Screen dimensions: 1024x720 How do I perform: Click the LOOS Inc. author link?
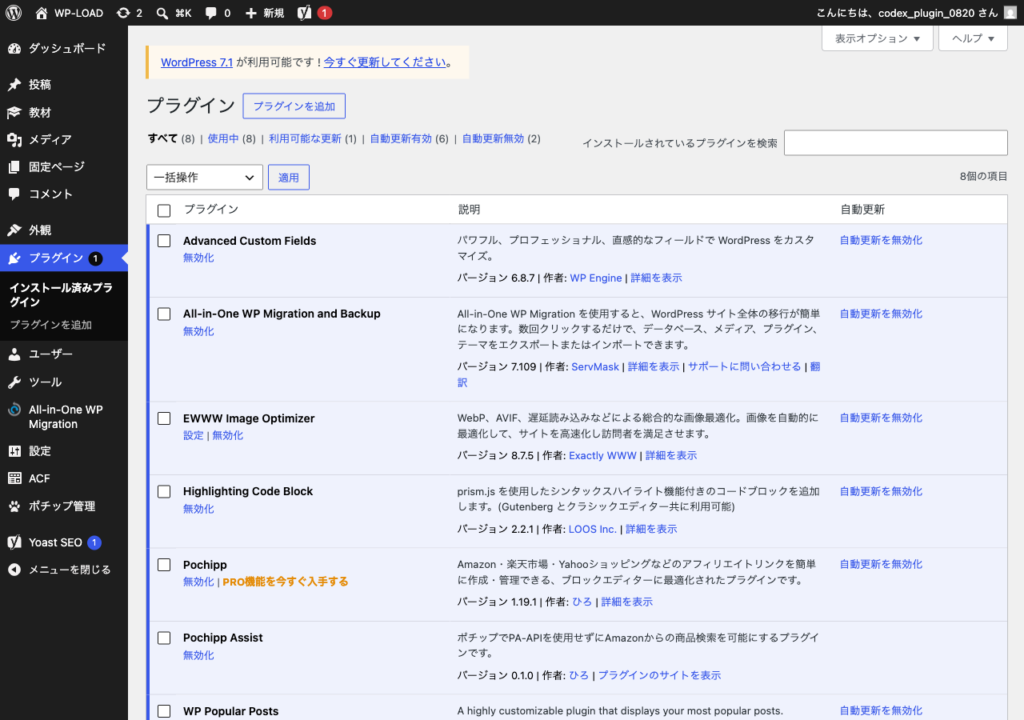(x=592, y=529)
